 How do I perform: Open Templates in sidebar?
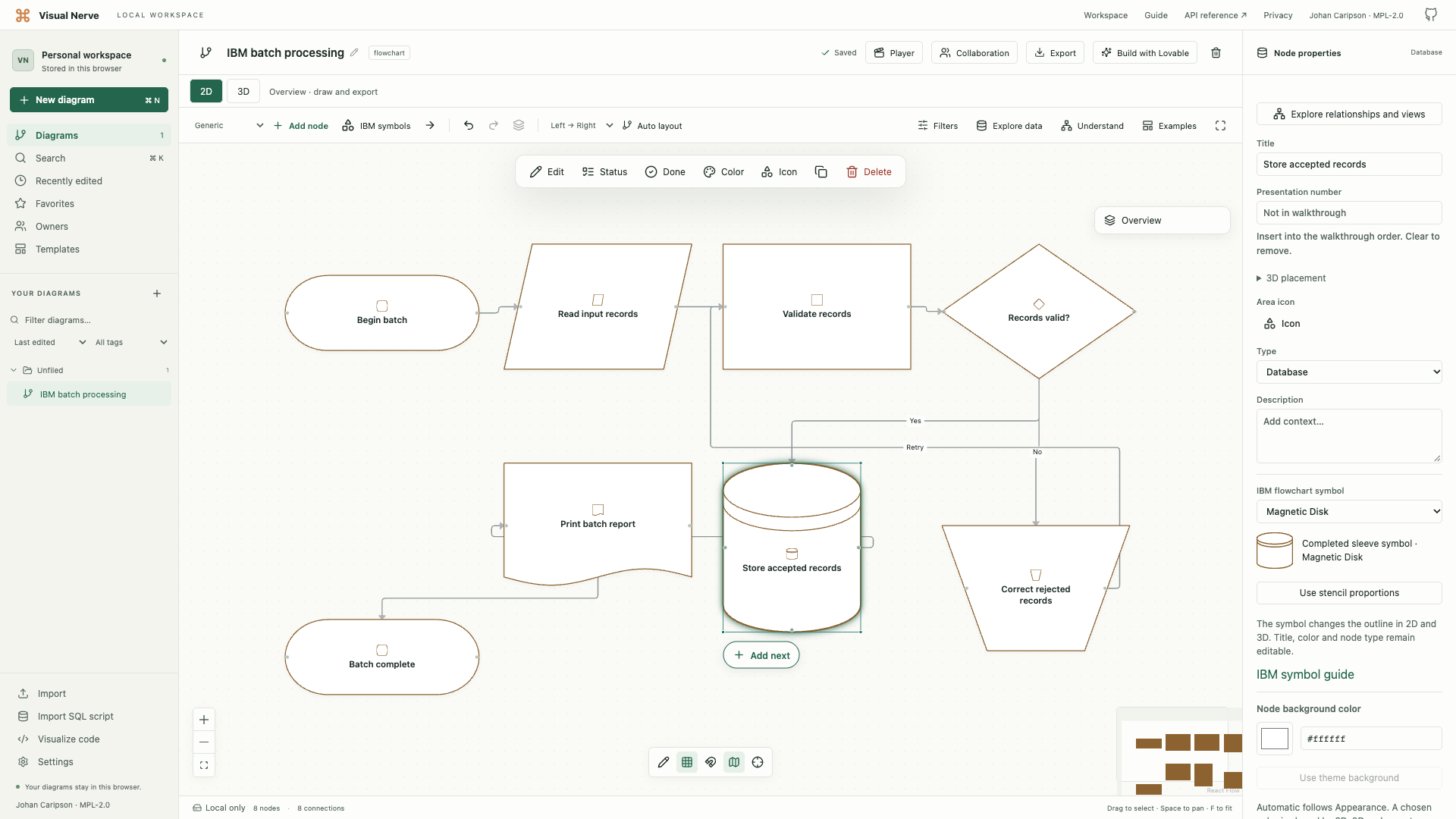tap(89, 249)
